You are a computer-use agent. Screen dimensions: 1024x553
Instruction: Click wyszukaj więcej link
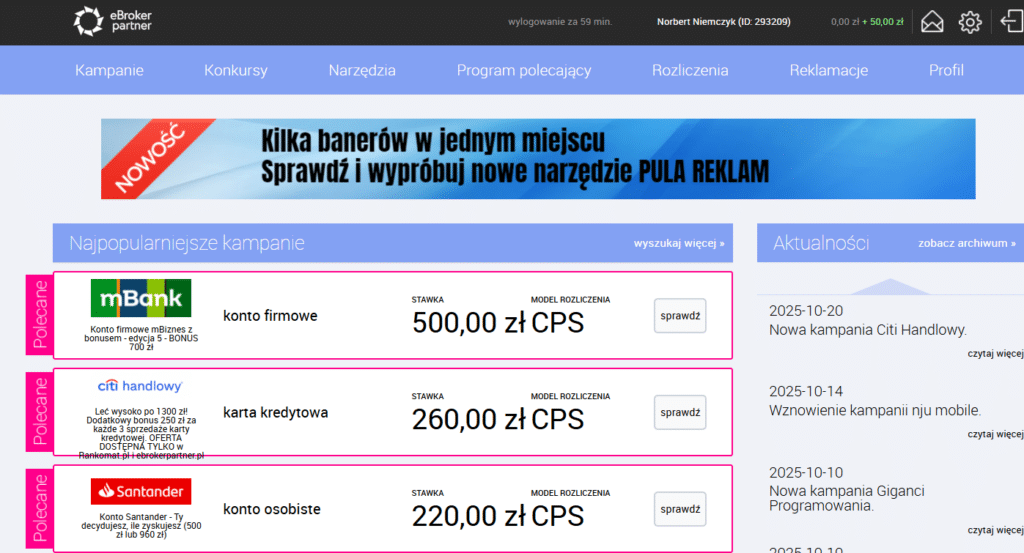point(679,244)
